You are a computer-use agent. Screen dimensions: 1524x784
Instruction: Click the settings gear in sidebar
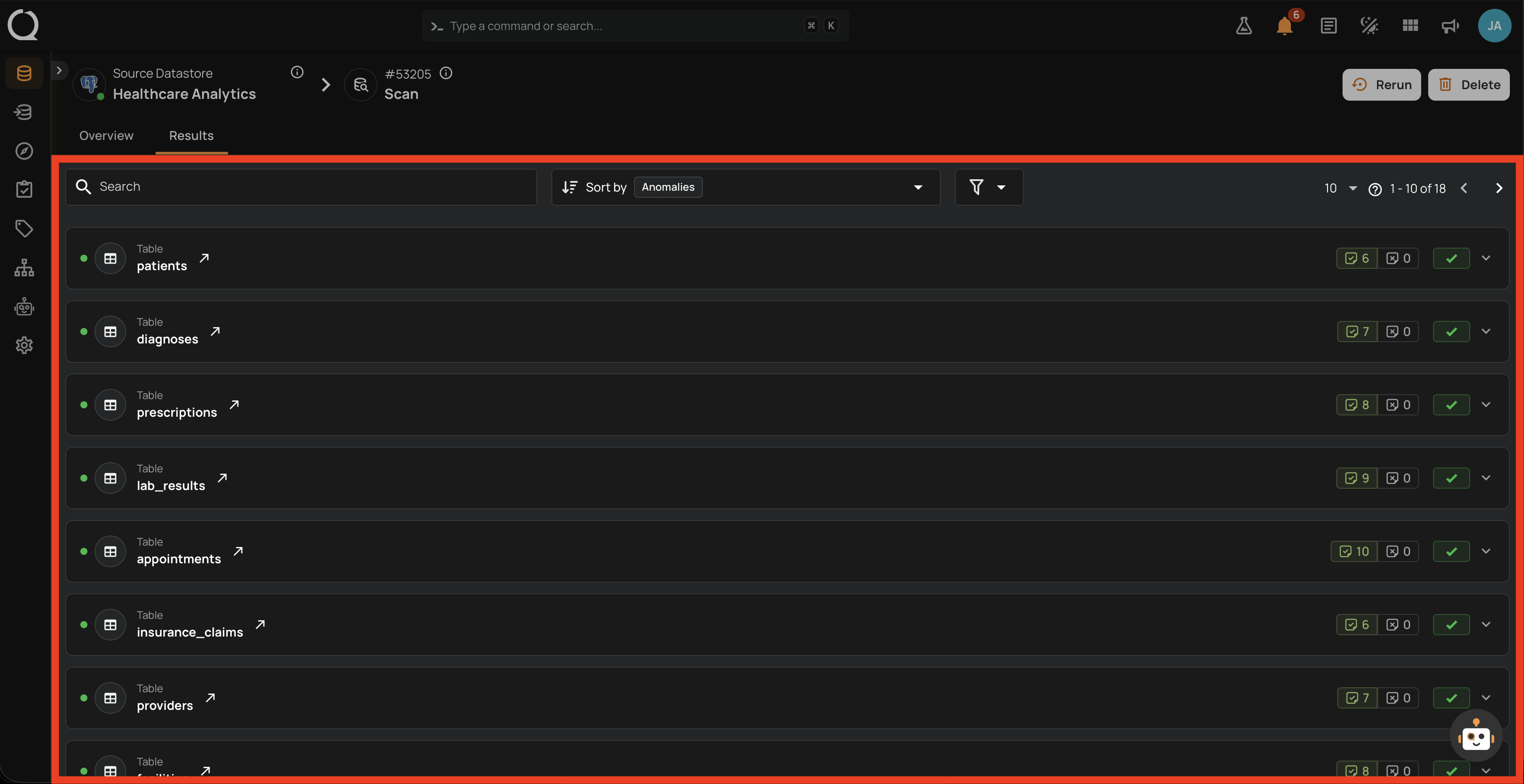point(24,345)
